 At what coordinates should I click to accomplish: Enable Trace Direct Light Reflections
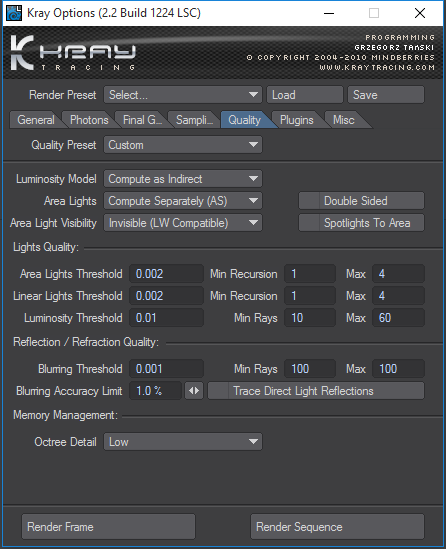[x=316, y=391]
